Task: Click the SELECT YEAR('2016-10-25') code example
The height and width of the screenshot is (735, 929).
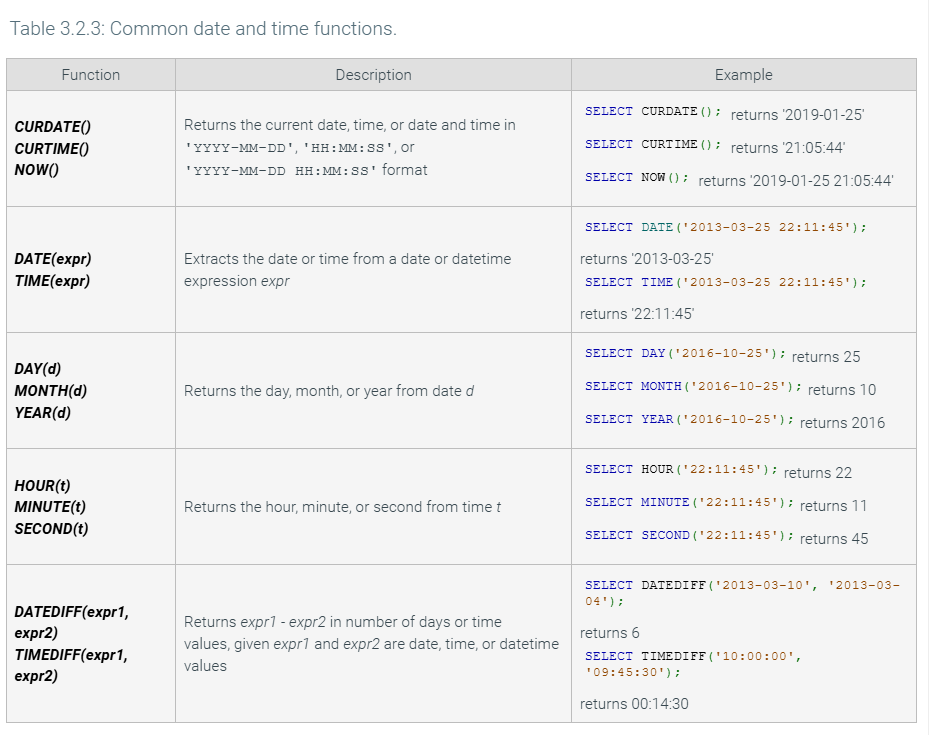Action: coord(689,420)
